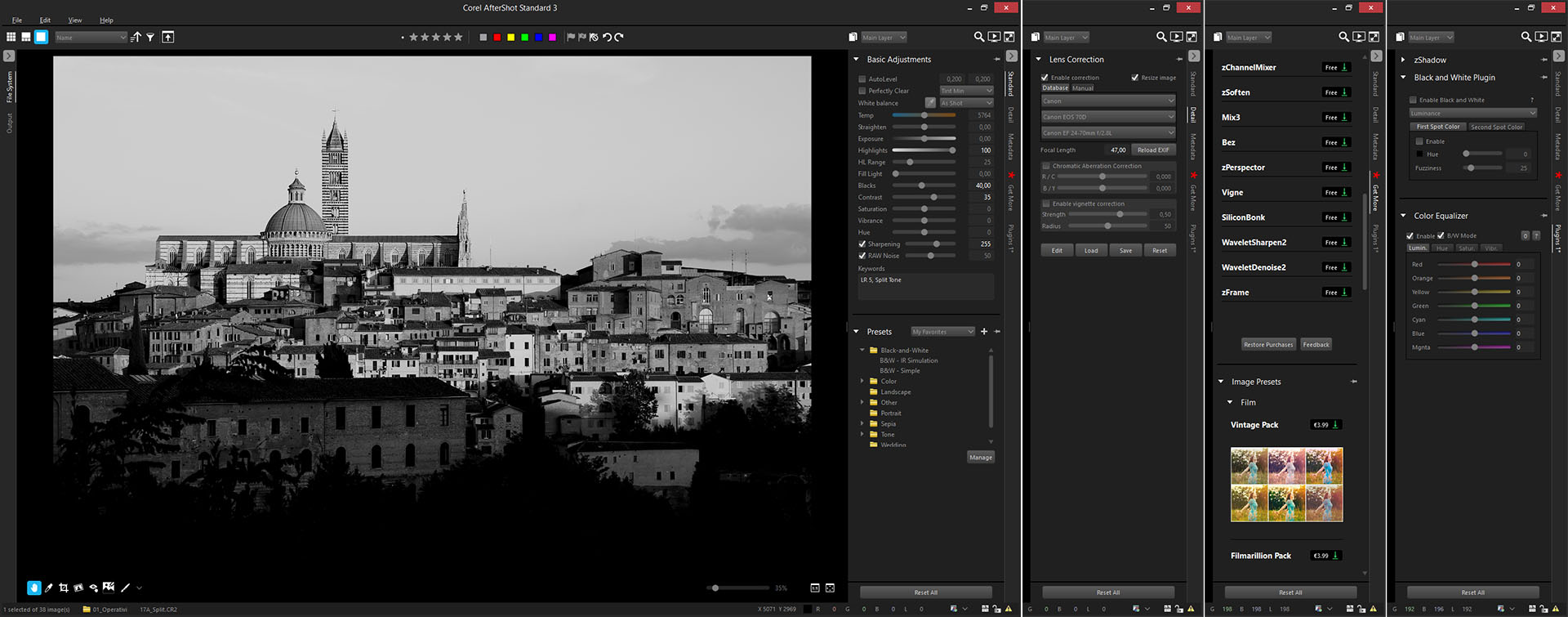Viewport: 1568px width, 617px height.
Task: Switch to the Manual lens correction tab
Action: click(1083, 88)
